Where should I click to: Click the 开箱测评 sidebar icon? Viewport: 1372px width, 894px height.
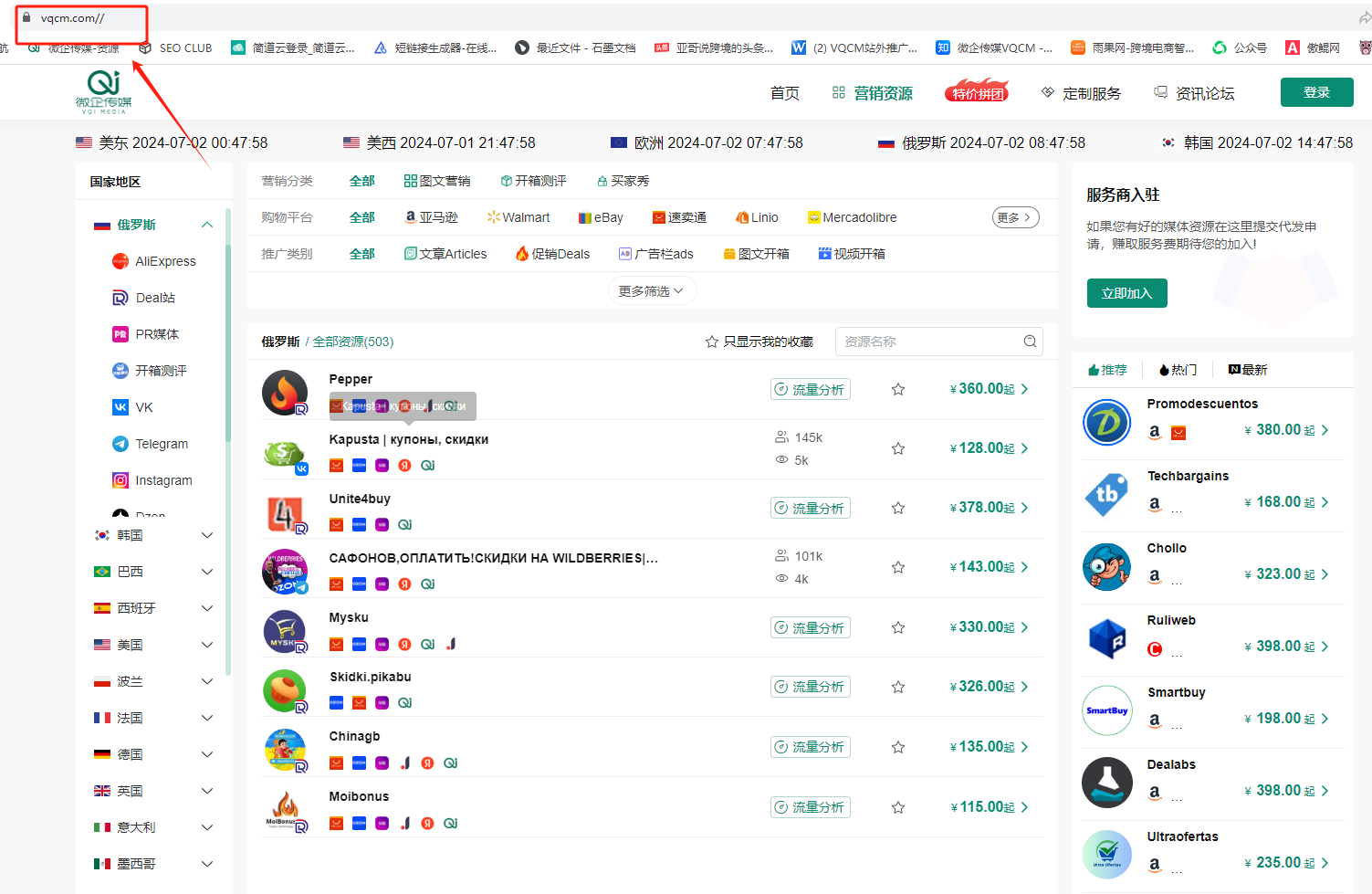click(120, 371)
